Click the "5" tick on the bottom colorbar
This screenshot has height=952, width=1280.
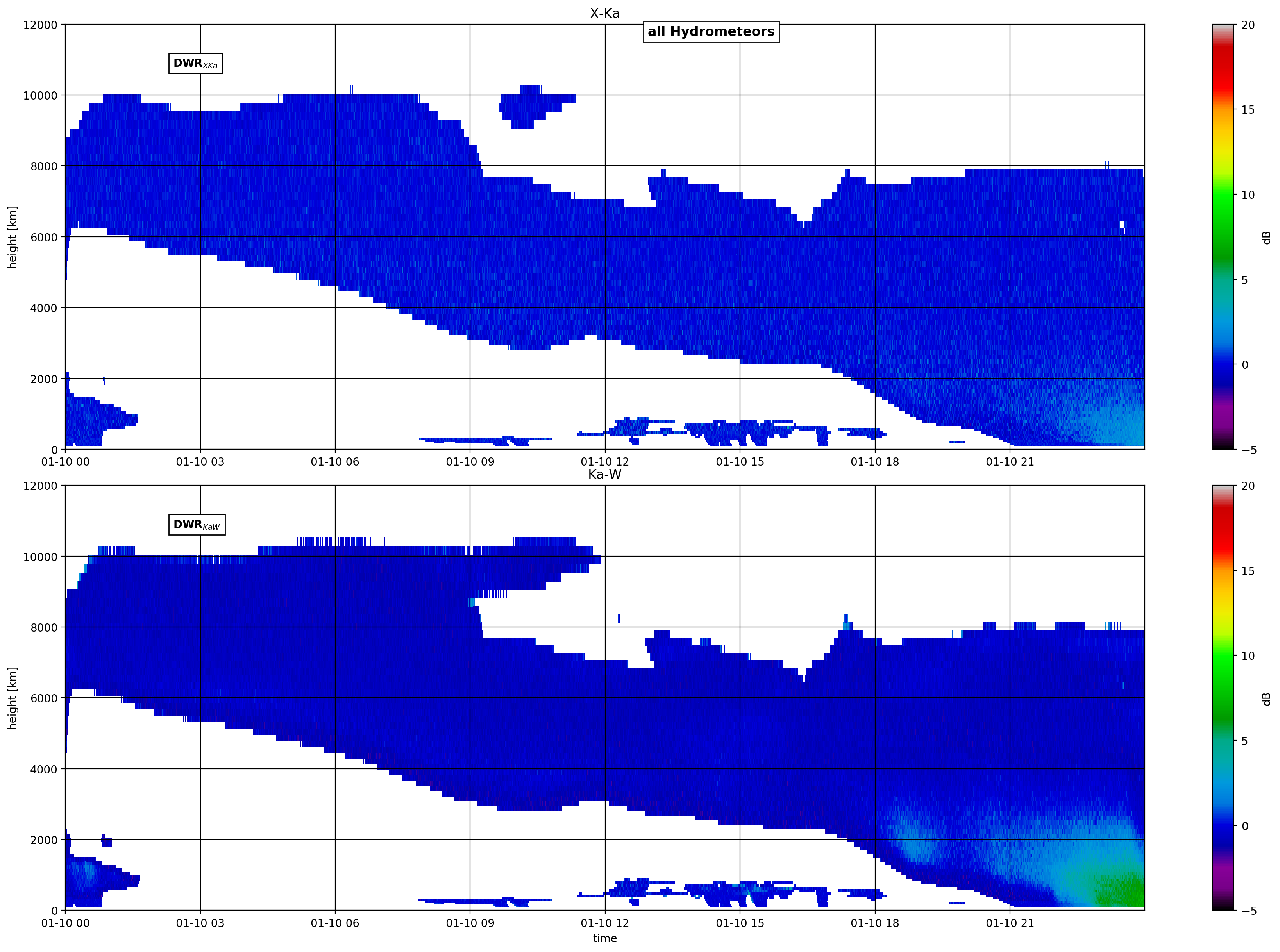[1245, 741]
